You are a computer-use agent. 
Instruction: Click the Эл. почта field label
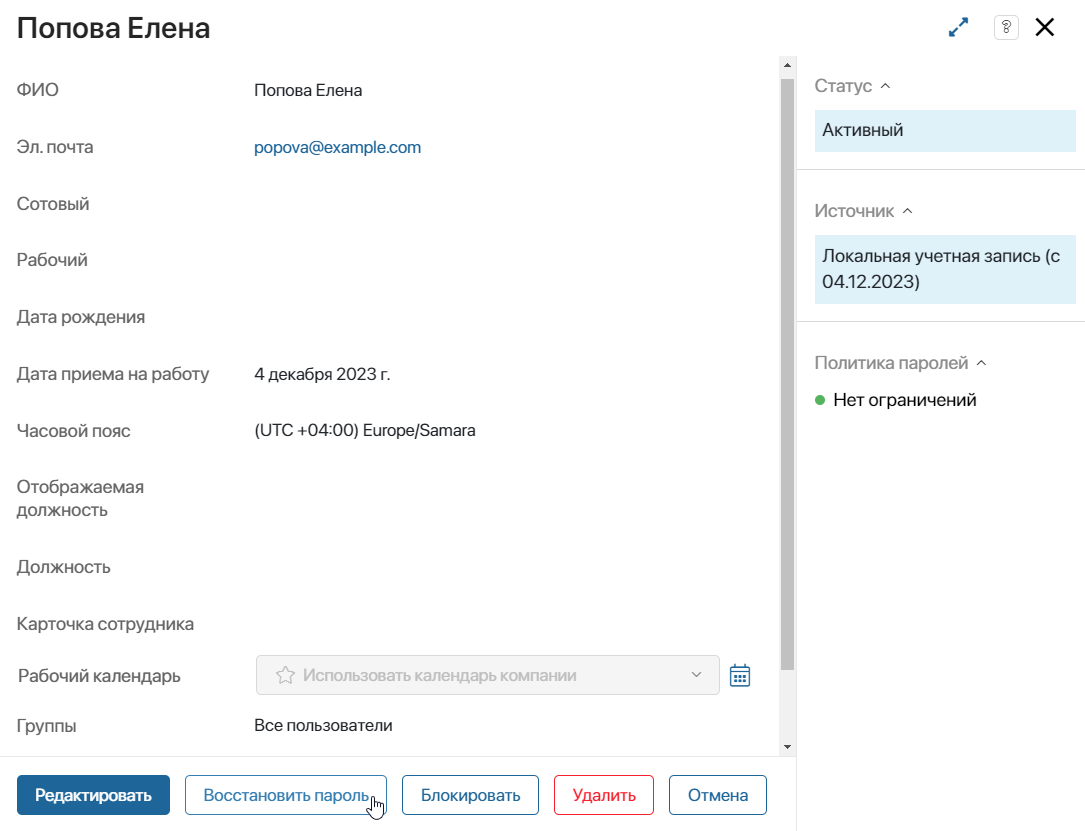(x=55, y=147)
